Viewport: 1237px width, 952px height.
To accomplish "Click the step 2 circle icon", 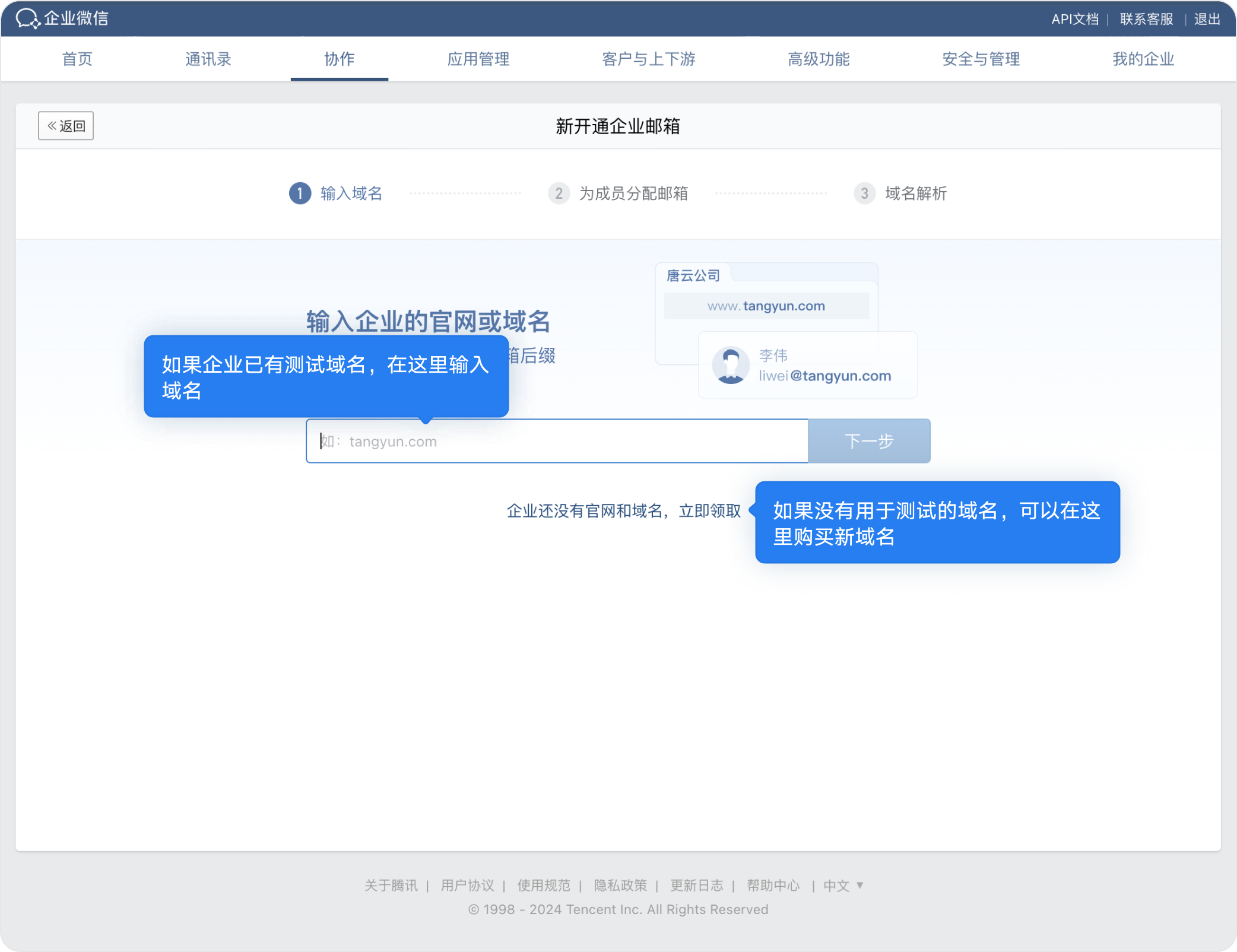I will coord(559,193).
